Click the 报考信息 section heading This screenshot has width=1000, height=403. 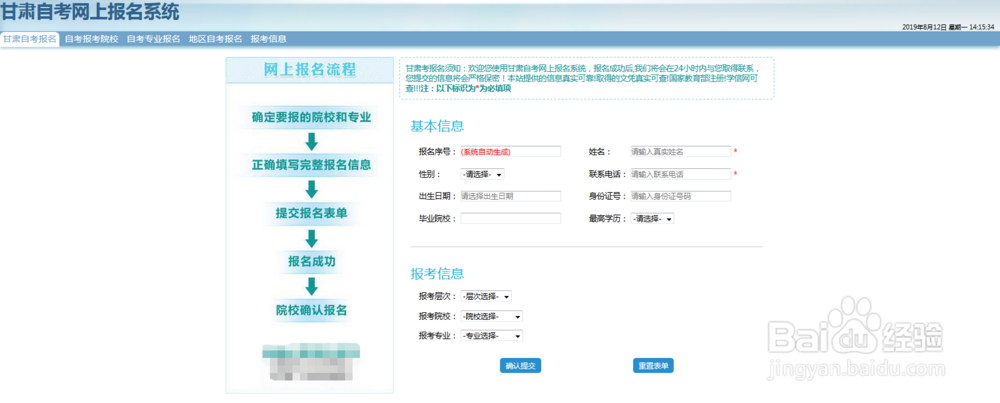[x=437, y=274]
